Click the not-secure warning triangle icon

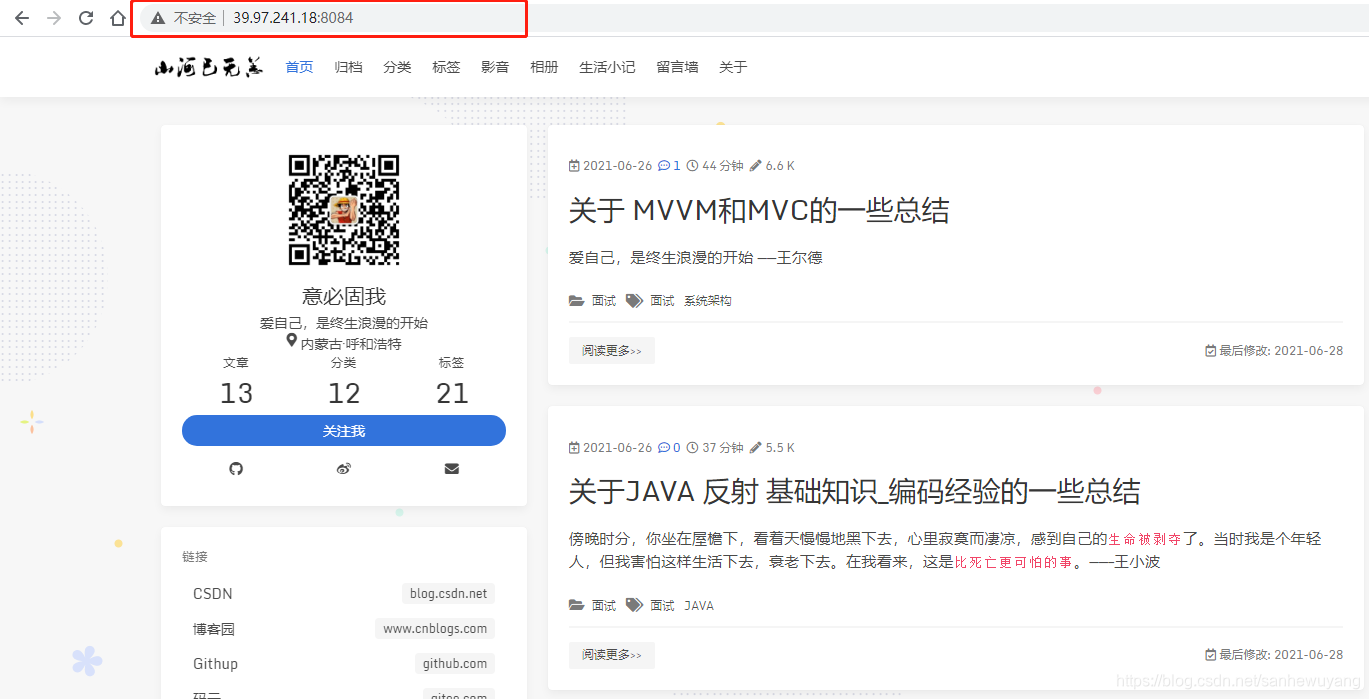point(157,18)
